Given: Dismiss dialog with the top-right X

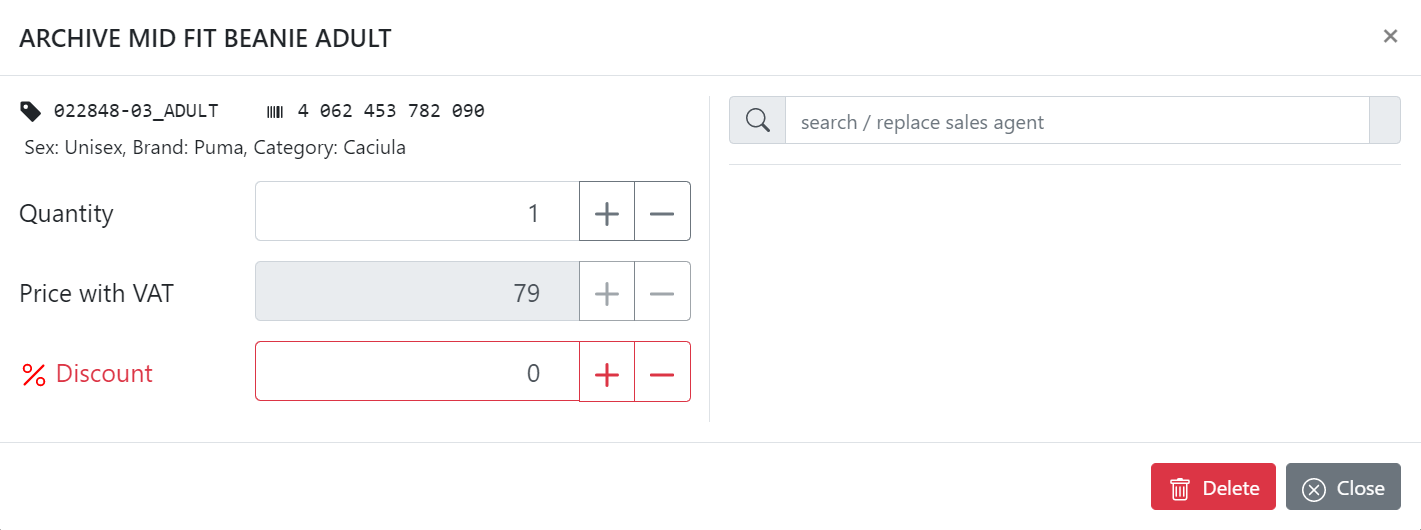Looking at the screenshot, I should pyautogui.click(x=1390, y=37).
